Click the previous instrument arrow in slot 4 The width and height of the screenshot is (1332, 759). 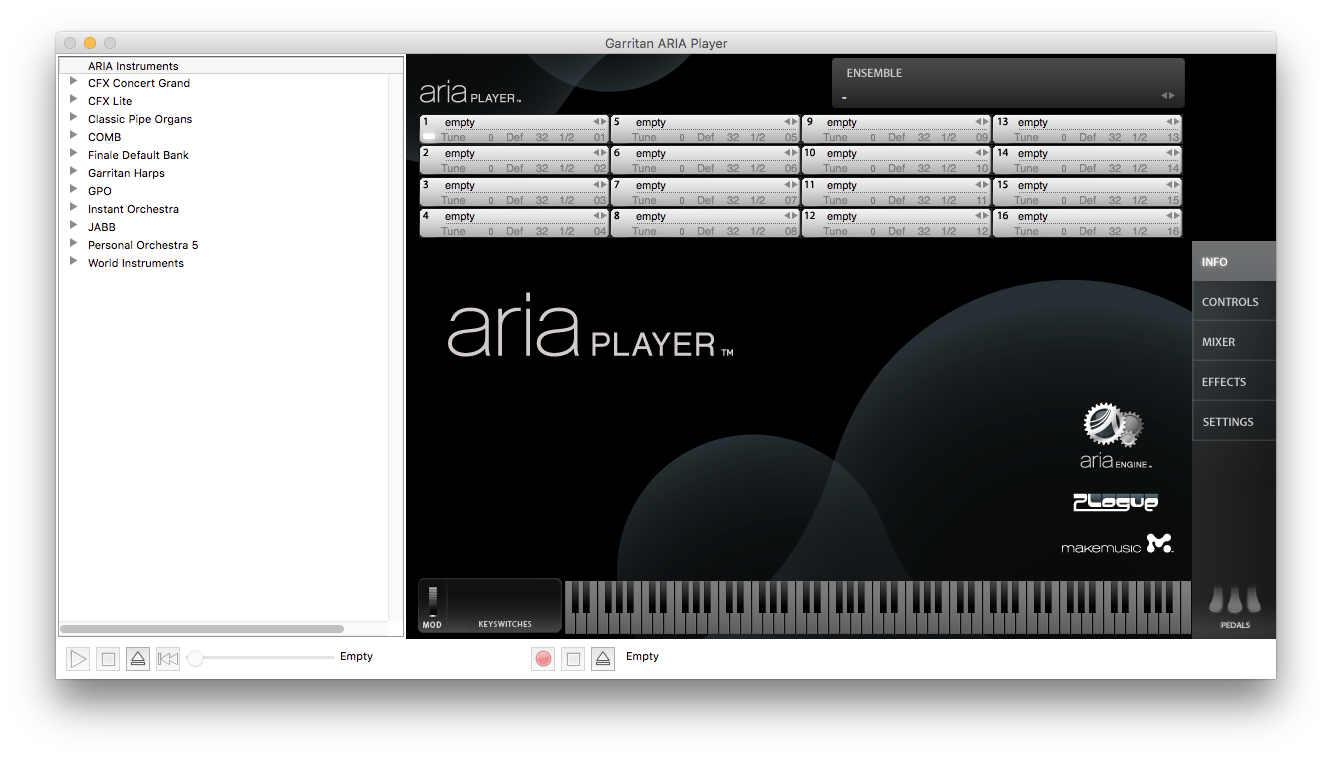click(x=594, y=216)
